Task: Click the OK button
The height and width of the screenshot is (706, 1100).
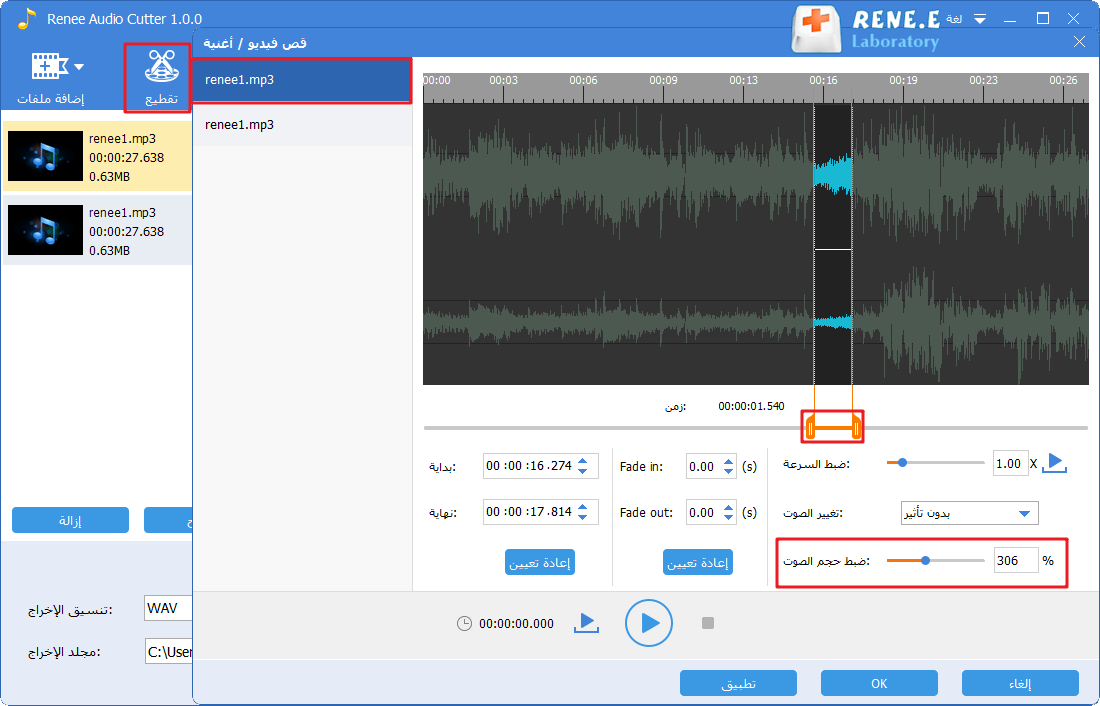Action: click(x=879, y=683)
